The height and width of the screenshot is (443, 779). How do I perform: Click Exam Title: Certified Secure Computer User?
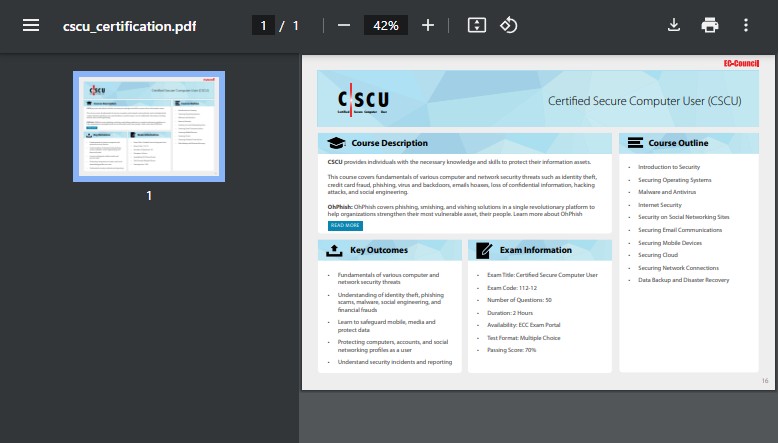click(x=542, y=275)
